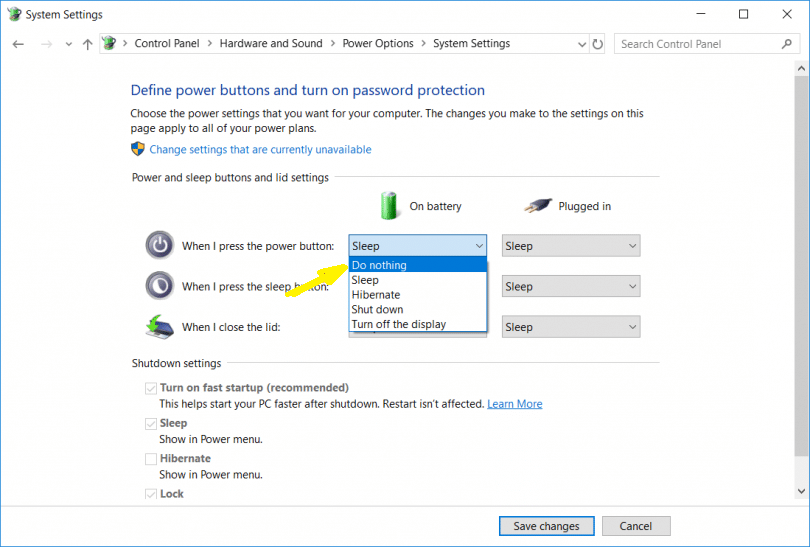Go up one level with up arrow

coord(87,44)
